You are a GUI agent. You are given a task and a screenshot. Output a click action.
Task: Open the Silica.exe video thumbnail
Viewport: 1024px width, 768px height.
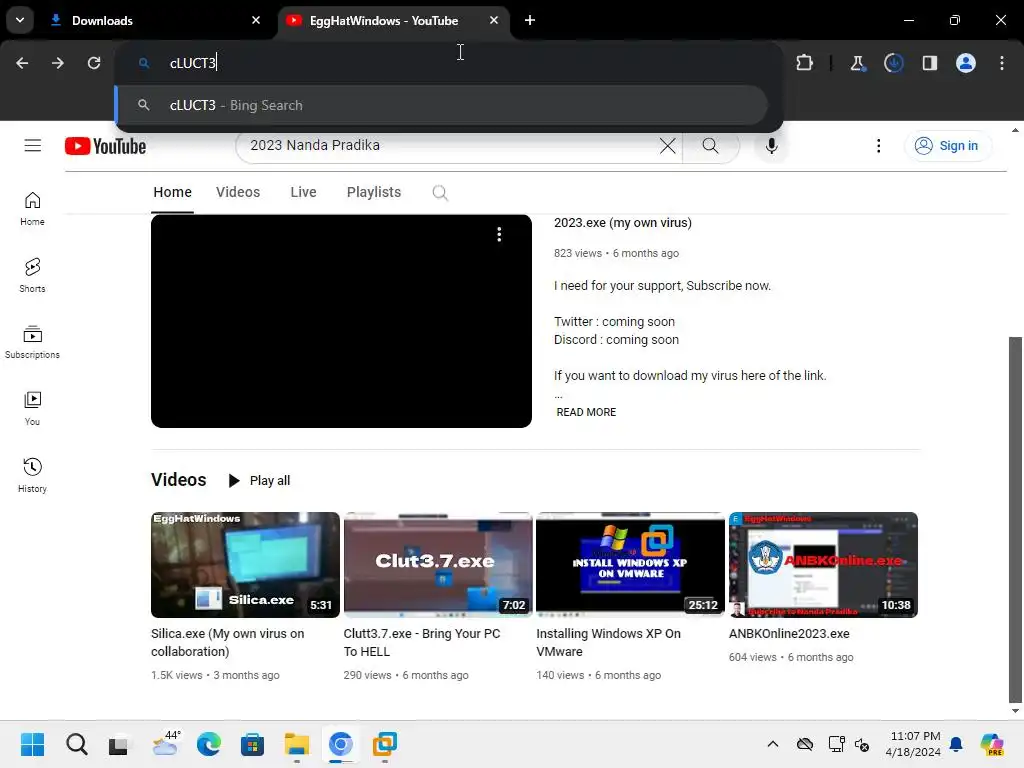click(x=245, y=565)
